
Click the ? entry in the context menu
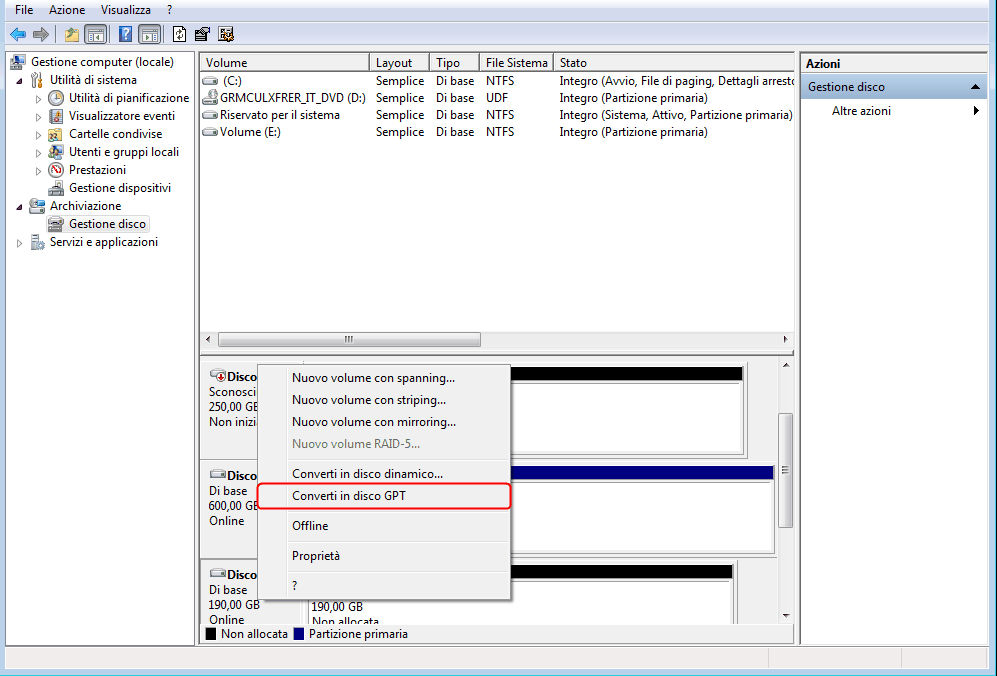[383, 586]
